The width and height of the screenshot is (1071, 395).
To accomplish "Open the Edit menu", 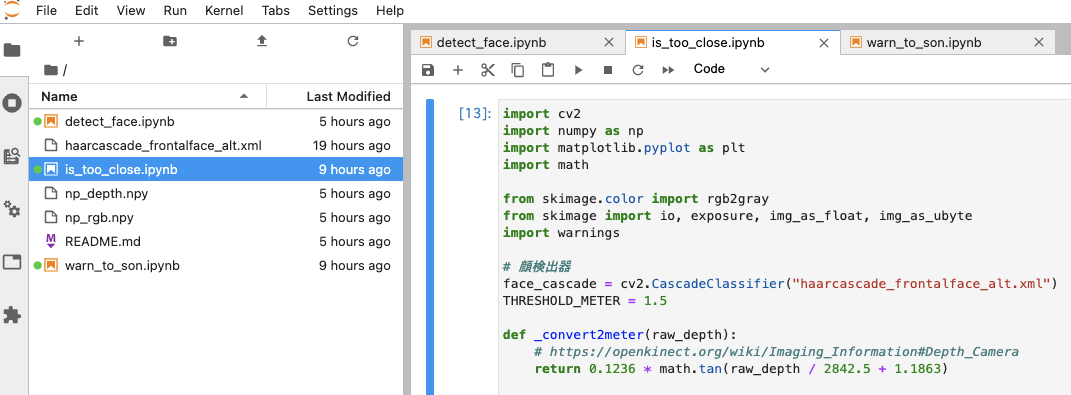I will pyautogui.click(x=86, y=10).
